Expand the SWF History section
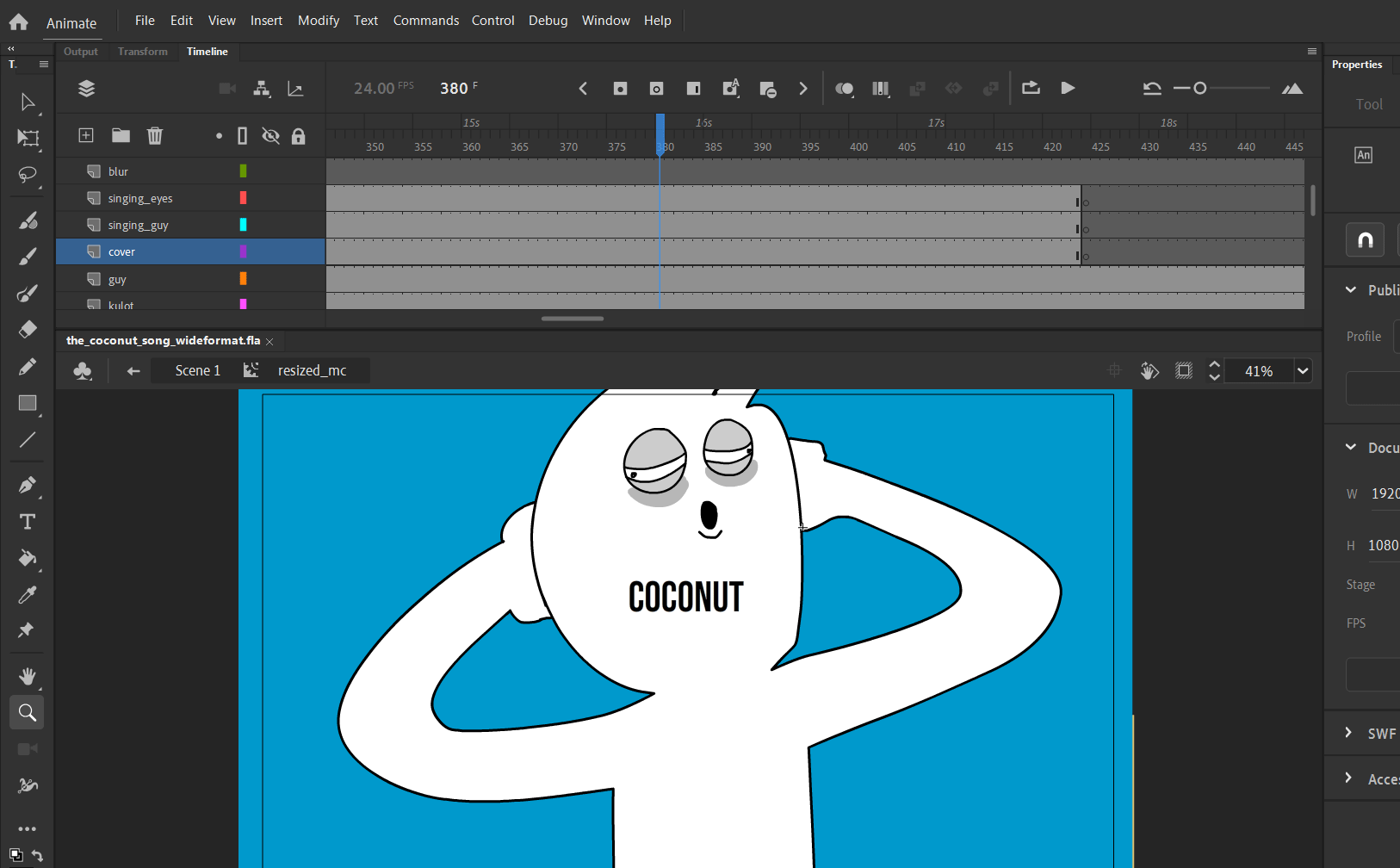 point(1348,733)
